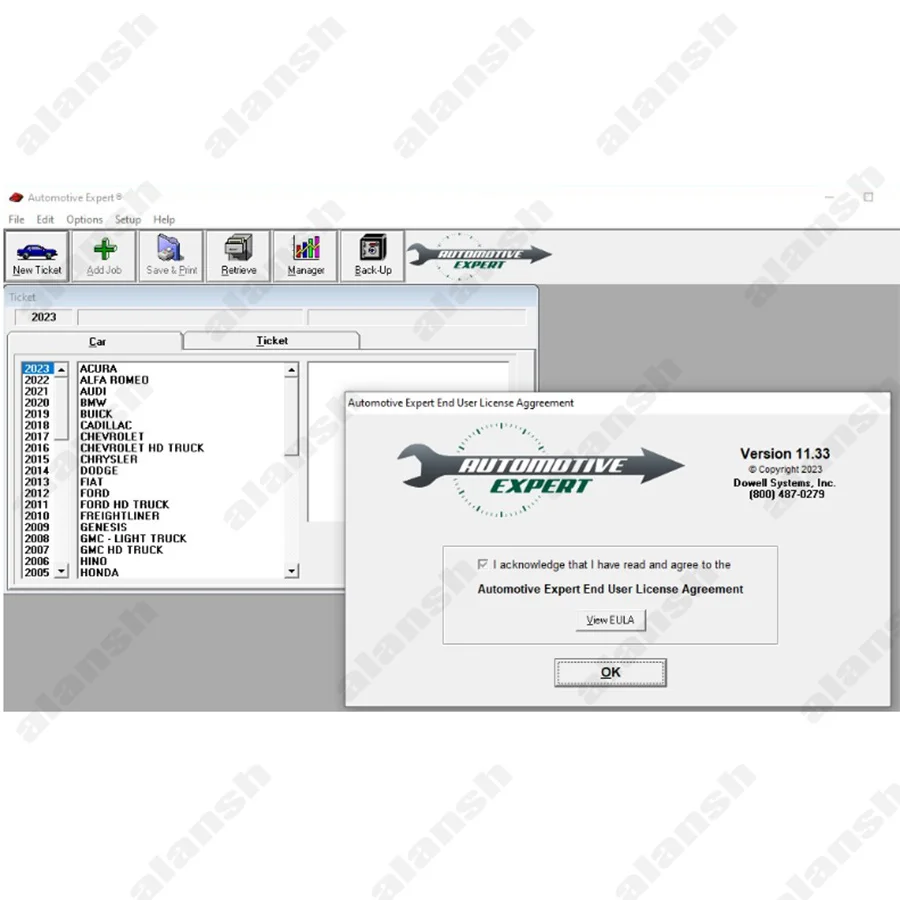
Task: Select CHEVROLET HD TRUCK make
Action: point(142,448)
